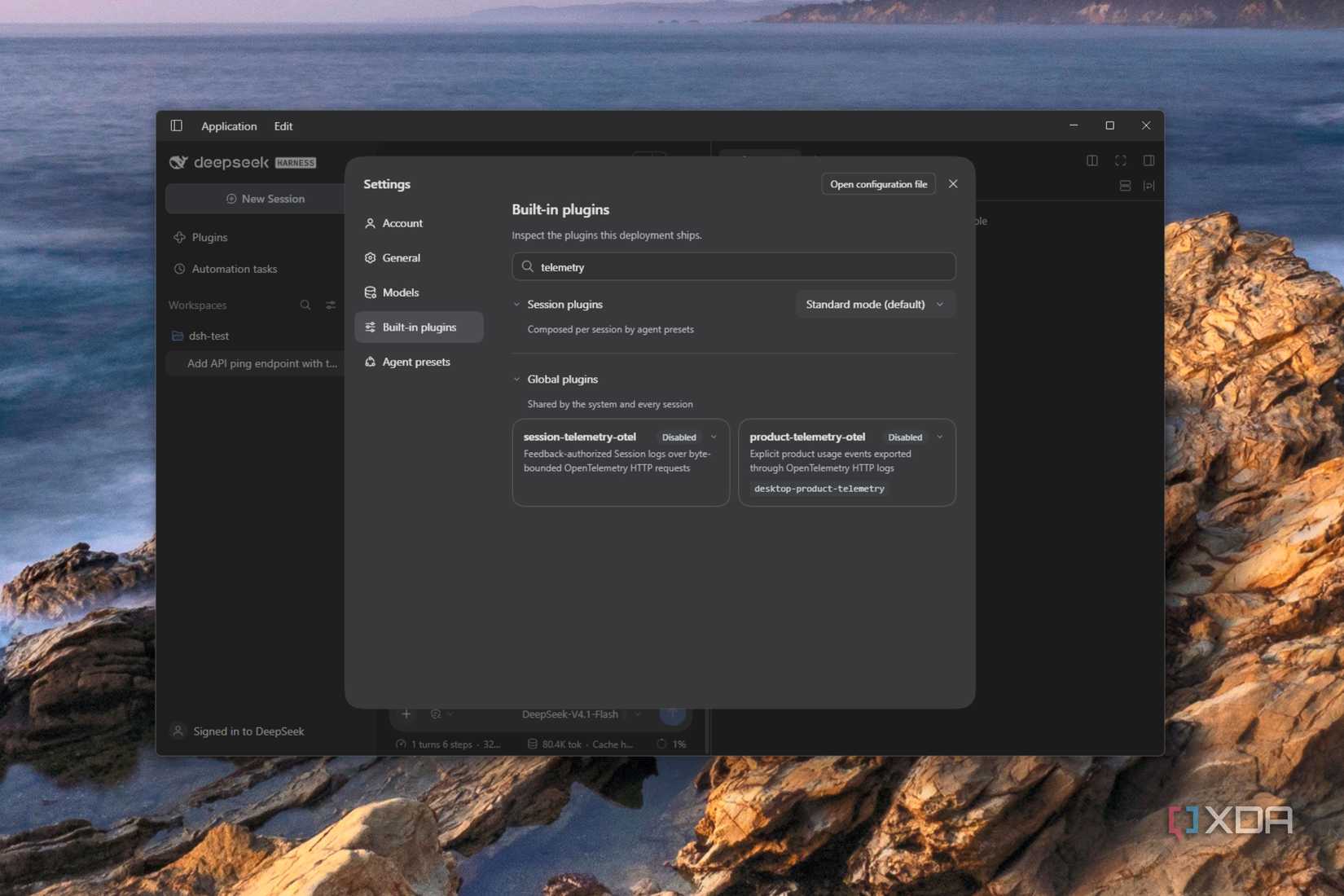Click the send arrow button in composer
The image size is (1344, 896).
point(673,714)
